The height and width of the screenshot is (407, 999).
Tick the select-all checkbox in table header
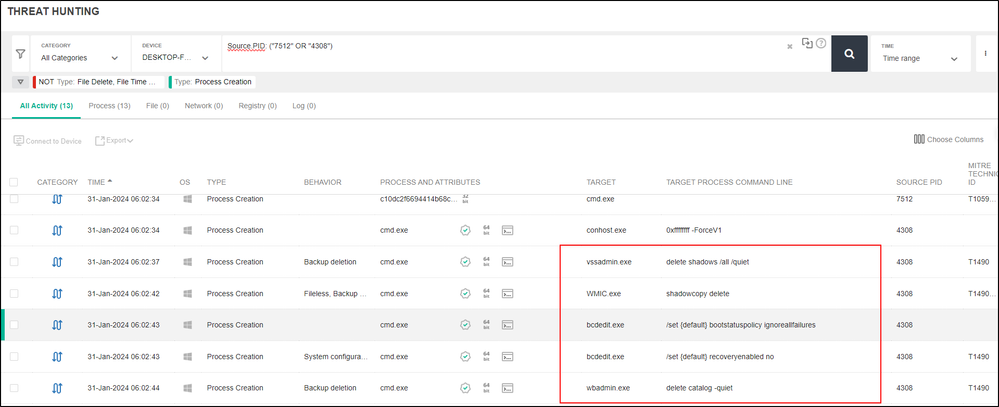14,182
